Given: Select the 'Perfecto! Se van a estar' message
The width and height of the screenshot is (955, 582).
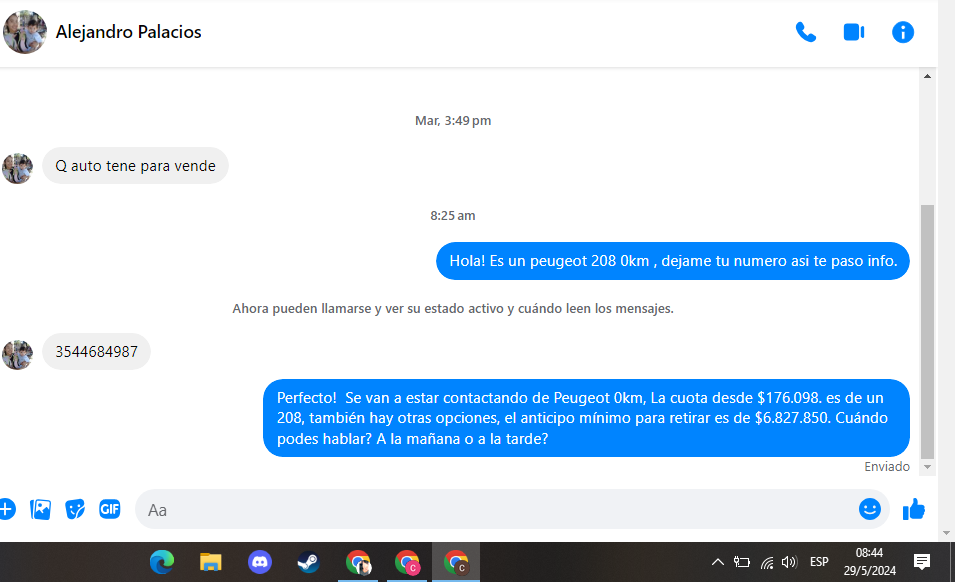Looking at the screenshot, I should [x=587, y=418].
